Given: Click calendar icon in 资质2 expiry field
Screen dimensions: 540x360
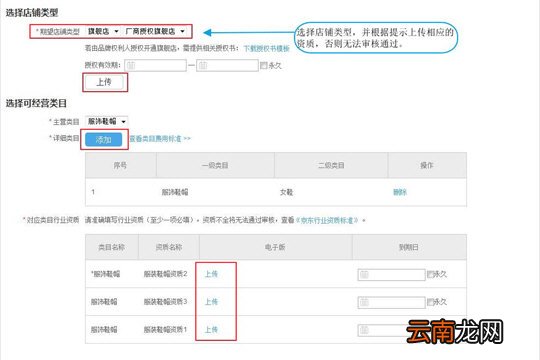Looking at the screenshot, I should 364,275.
